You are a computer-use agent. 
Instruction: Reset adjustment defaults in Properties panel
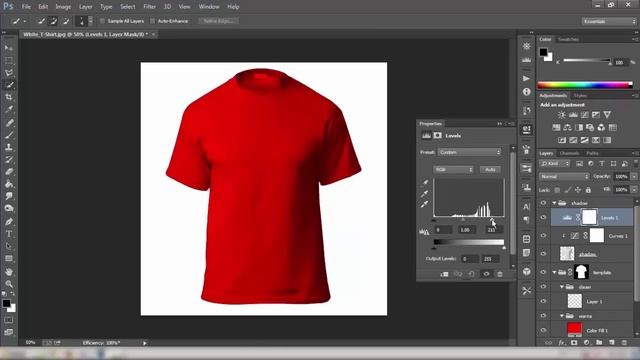471,274
